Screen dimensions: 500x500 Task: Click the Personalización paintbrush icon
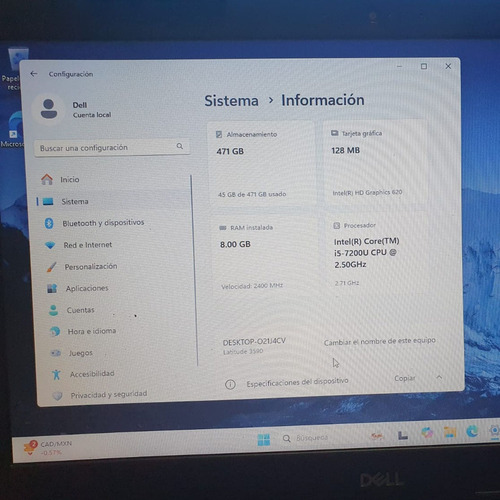pyautogui.click(x=52, y=267)
